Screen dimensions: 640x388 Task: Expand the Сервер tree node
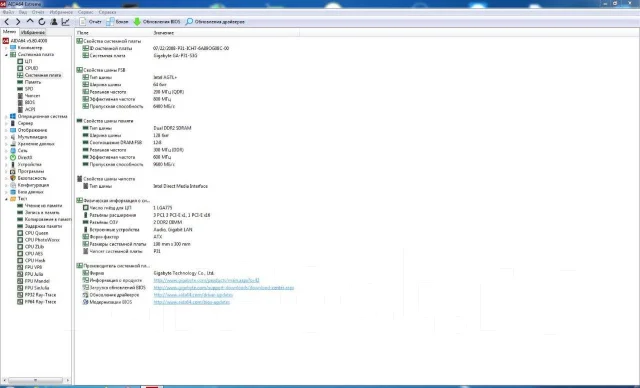tap(6, 123)
